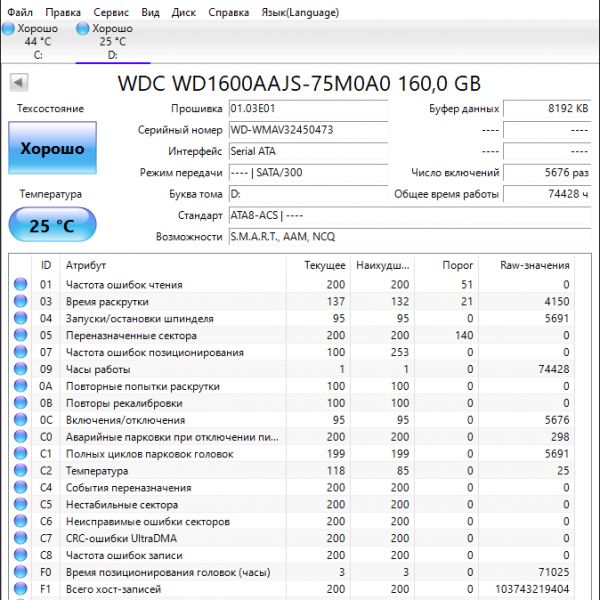600x600 pixels.
Task: Click the Буфер данных value 8192 KB
Action: pyautogui.click(x=547, y=109)
